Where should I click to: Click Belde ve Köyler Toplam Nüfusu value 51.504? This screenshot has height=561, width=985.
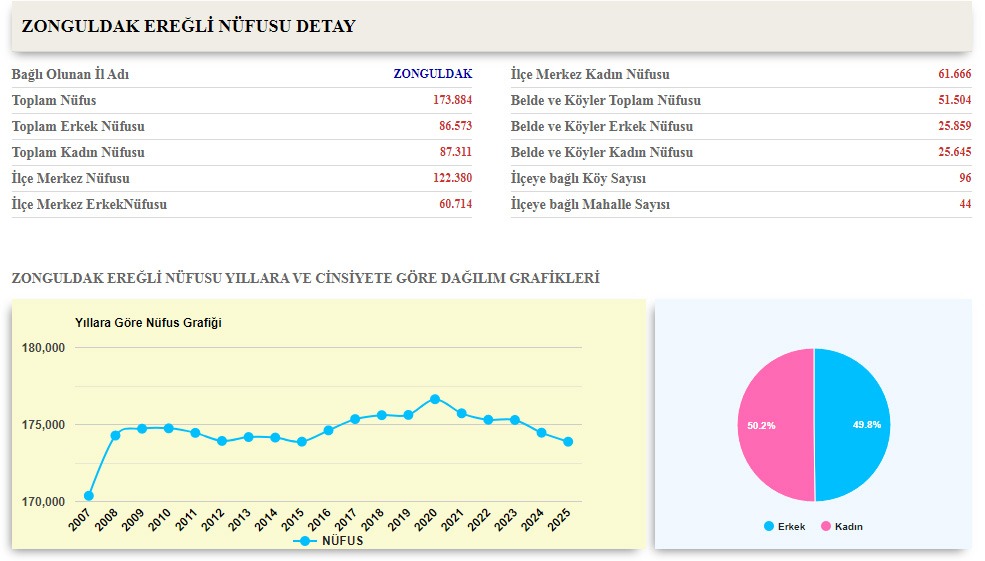(952, 100)
